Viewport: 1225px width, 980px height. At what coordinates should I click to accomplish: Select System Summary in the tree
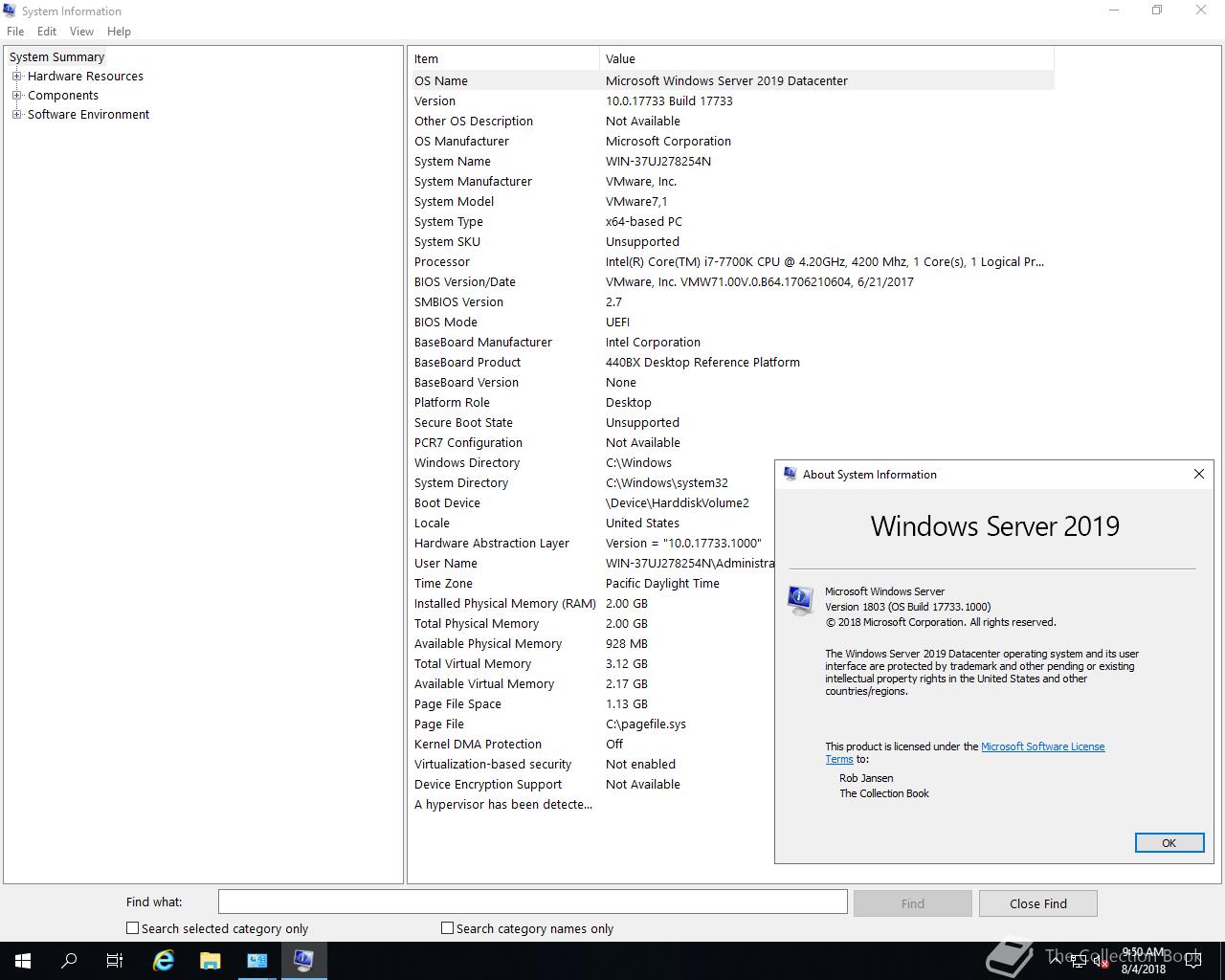coord(56,57)
